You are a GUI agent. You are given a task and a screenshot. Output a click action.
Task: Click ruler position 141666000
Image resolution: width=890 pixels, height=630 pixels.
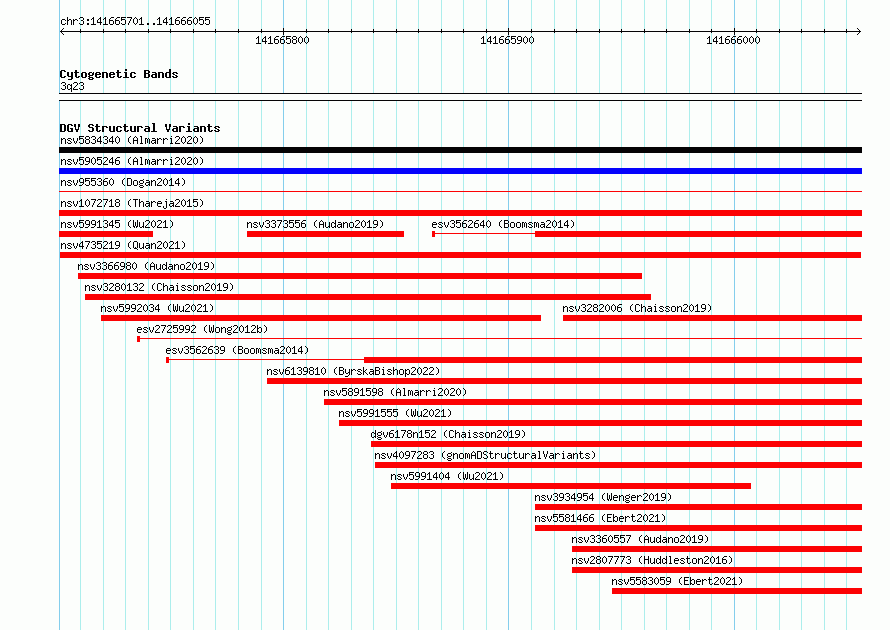tap(733, 40)
